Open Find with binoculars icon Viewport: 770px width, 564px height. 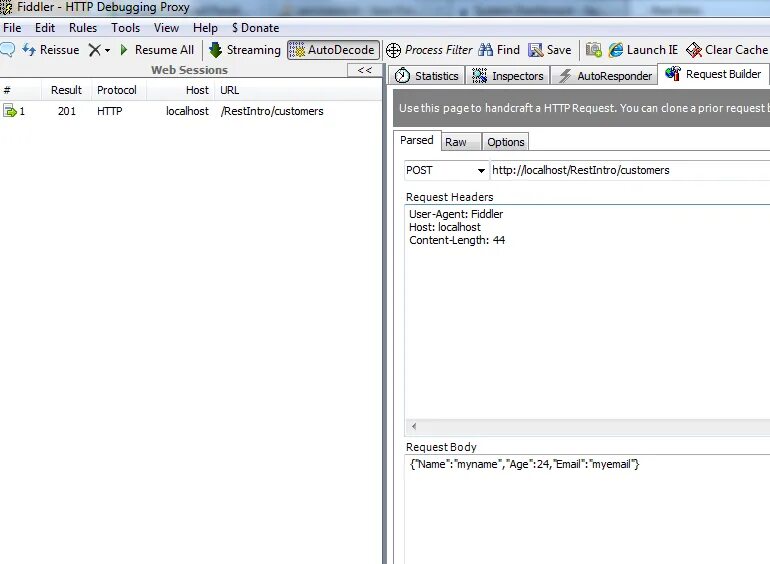click(x=499, y=50)
